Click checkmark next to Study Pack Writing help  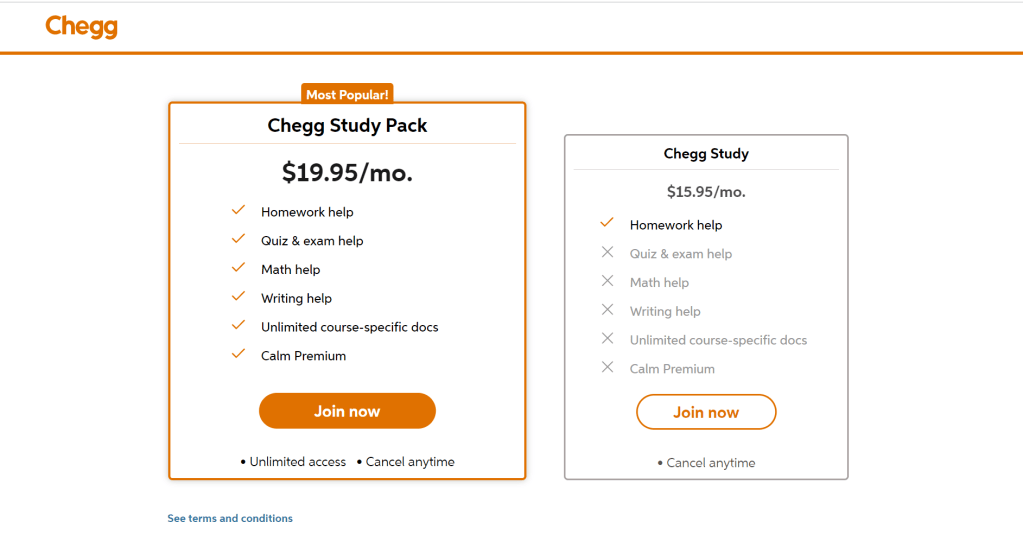238,297
